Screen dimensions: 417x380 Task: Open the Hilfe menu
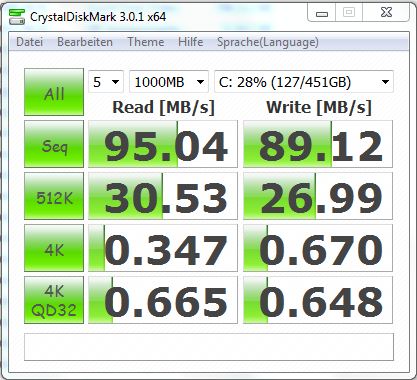pos(191,42)
